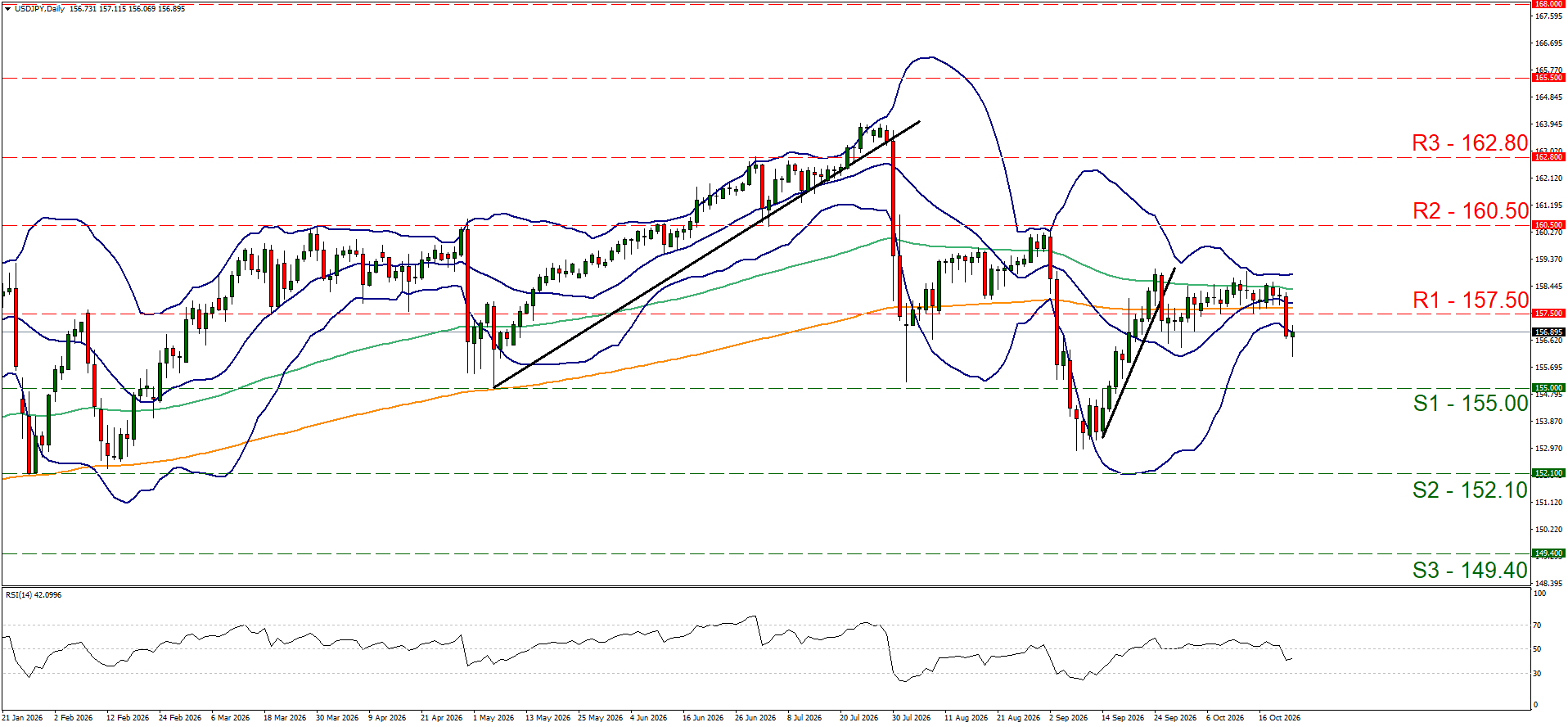Click the USDJPY,Daily chart title dropdown arrow
The width and height of the screenshot is (1568, 727).
(7, 8)
